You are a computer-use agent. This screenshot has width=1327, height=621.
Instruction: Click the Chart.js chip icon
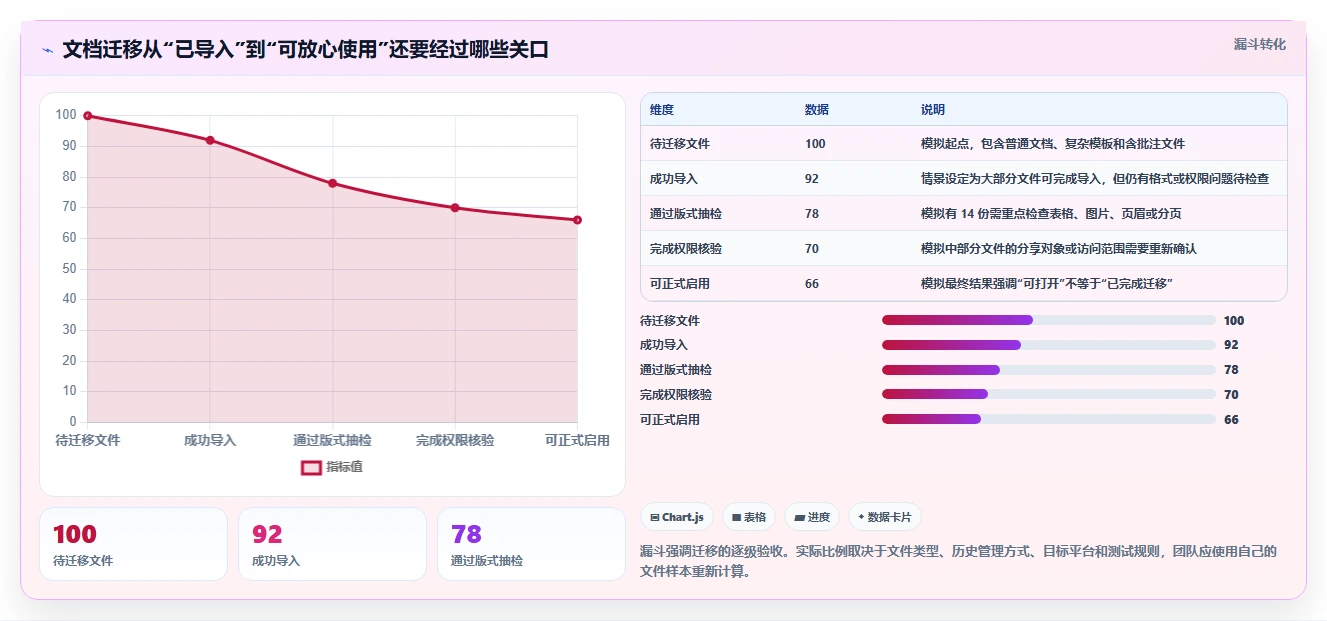pyautogui.click(x=654, y=518)
